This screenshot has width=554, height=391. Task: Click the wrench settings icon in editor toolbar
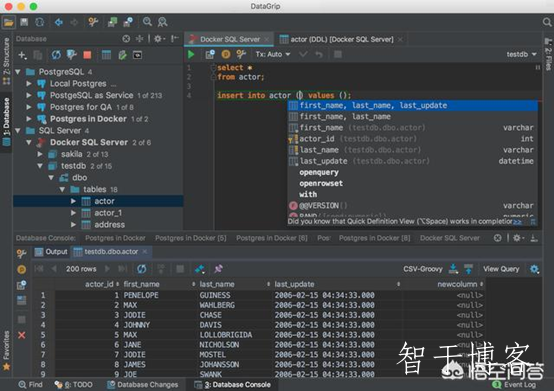[241, 54]
